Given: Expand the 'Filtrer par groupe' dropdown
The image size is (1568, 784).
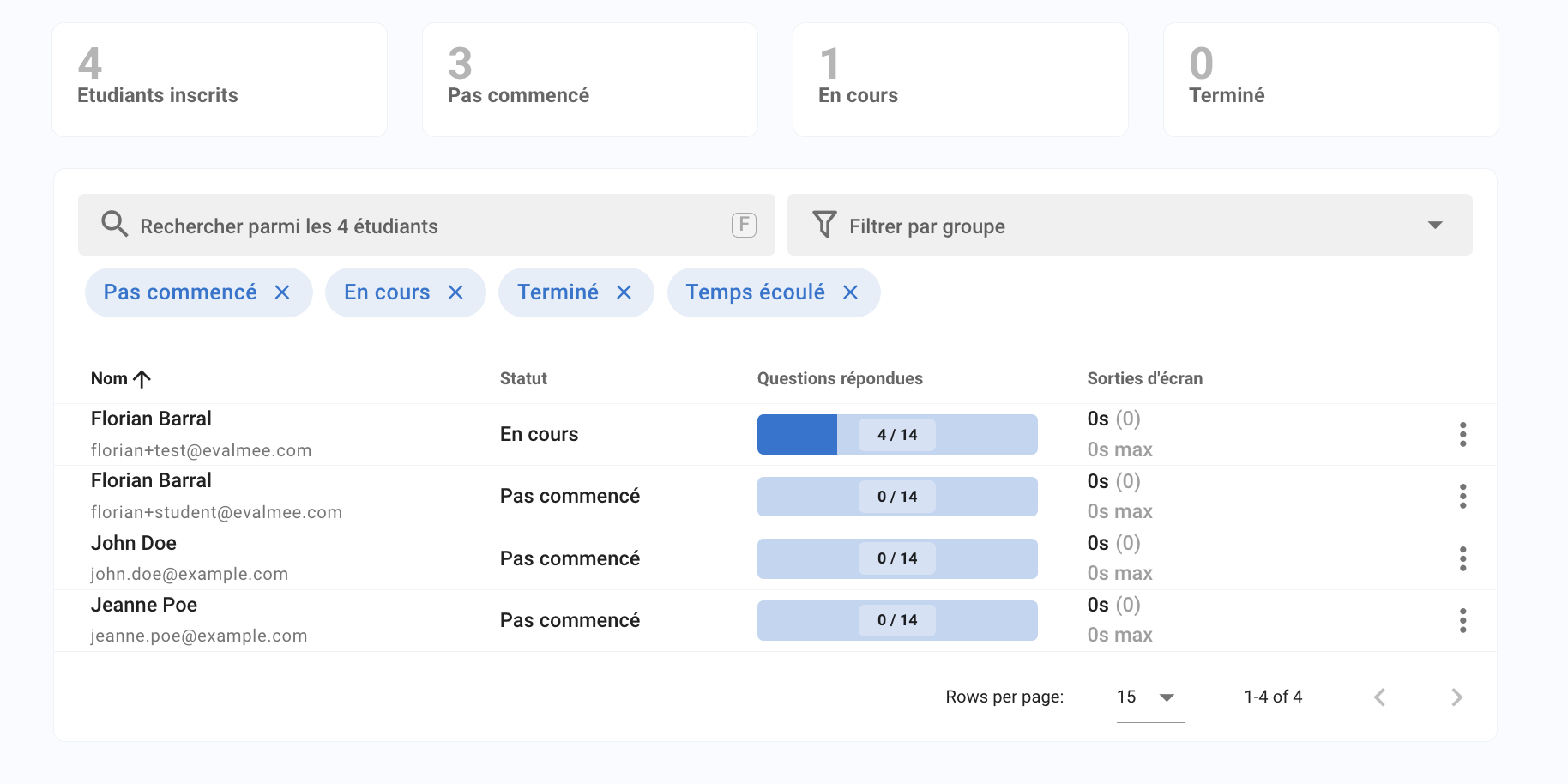Looking at the screenshot, I should [x=1434, y=226].
